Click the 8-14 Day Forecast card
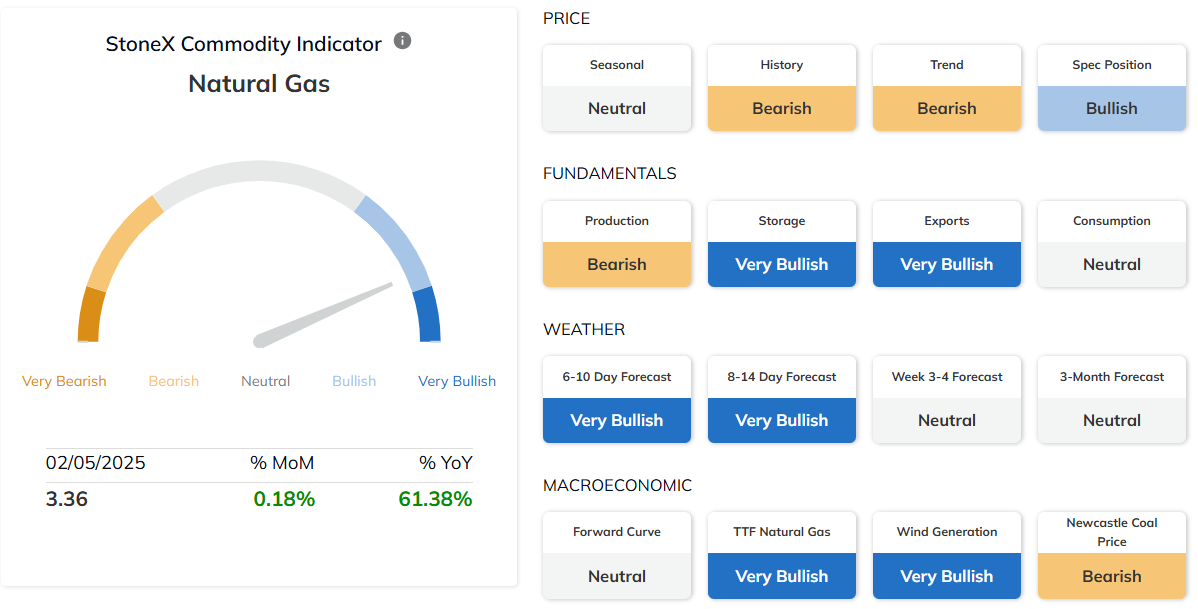This screenshot has width=1198, height=609. tap(782, 400)
